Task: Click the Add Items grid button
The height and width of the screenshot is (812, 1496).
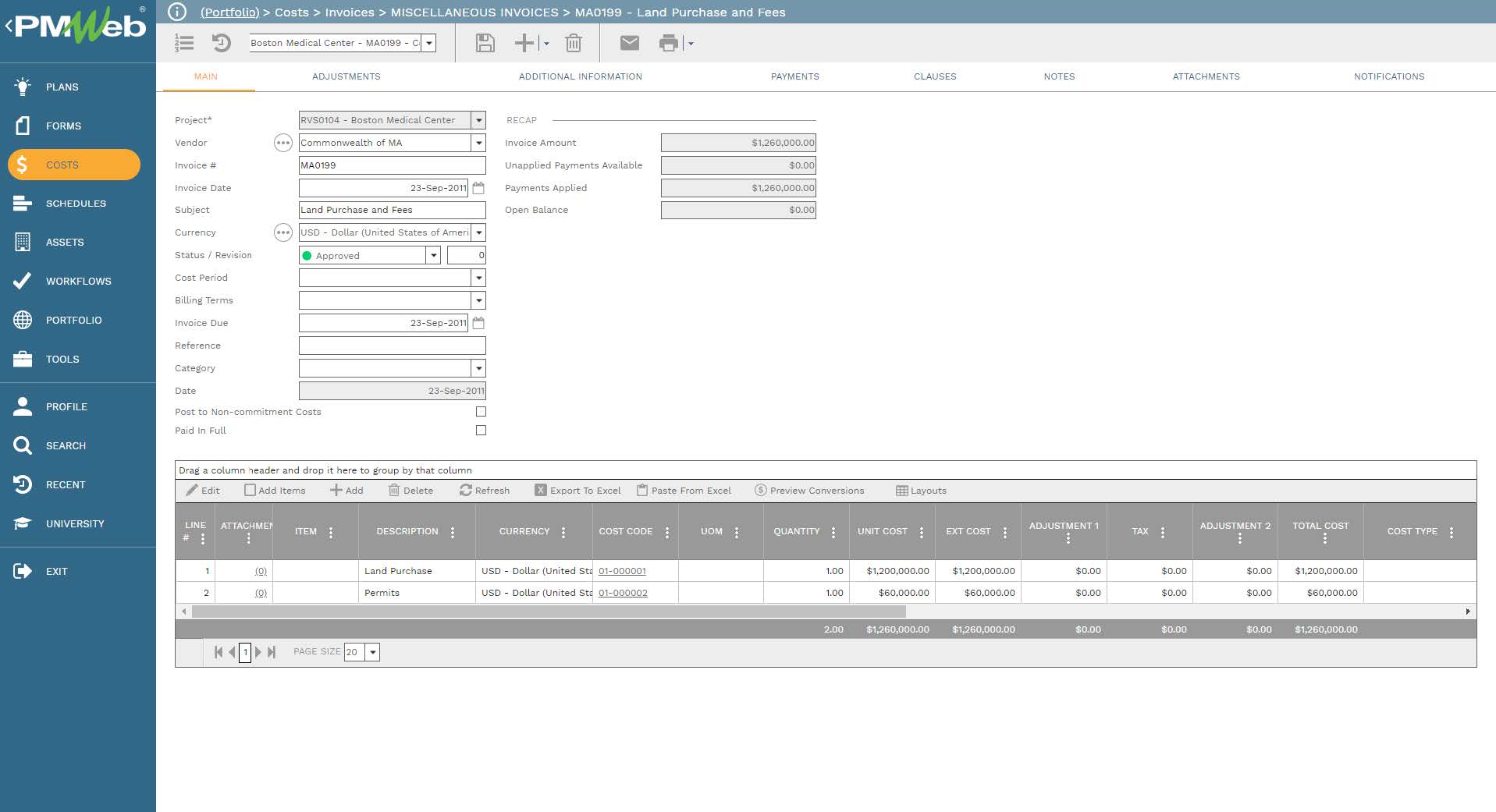Action: coord(275,491)
